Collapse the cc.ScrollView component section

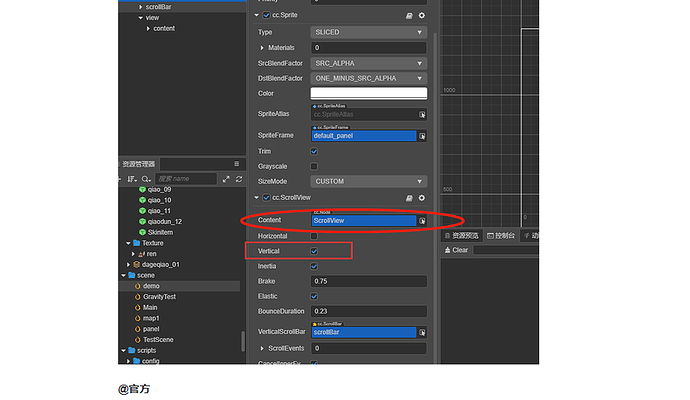click(257, 198)
